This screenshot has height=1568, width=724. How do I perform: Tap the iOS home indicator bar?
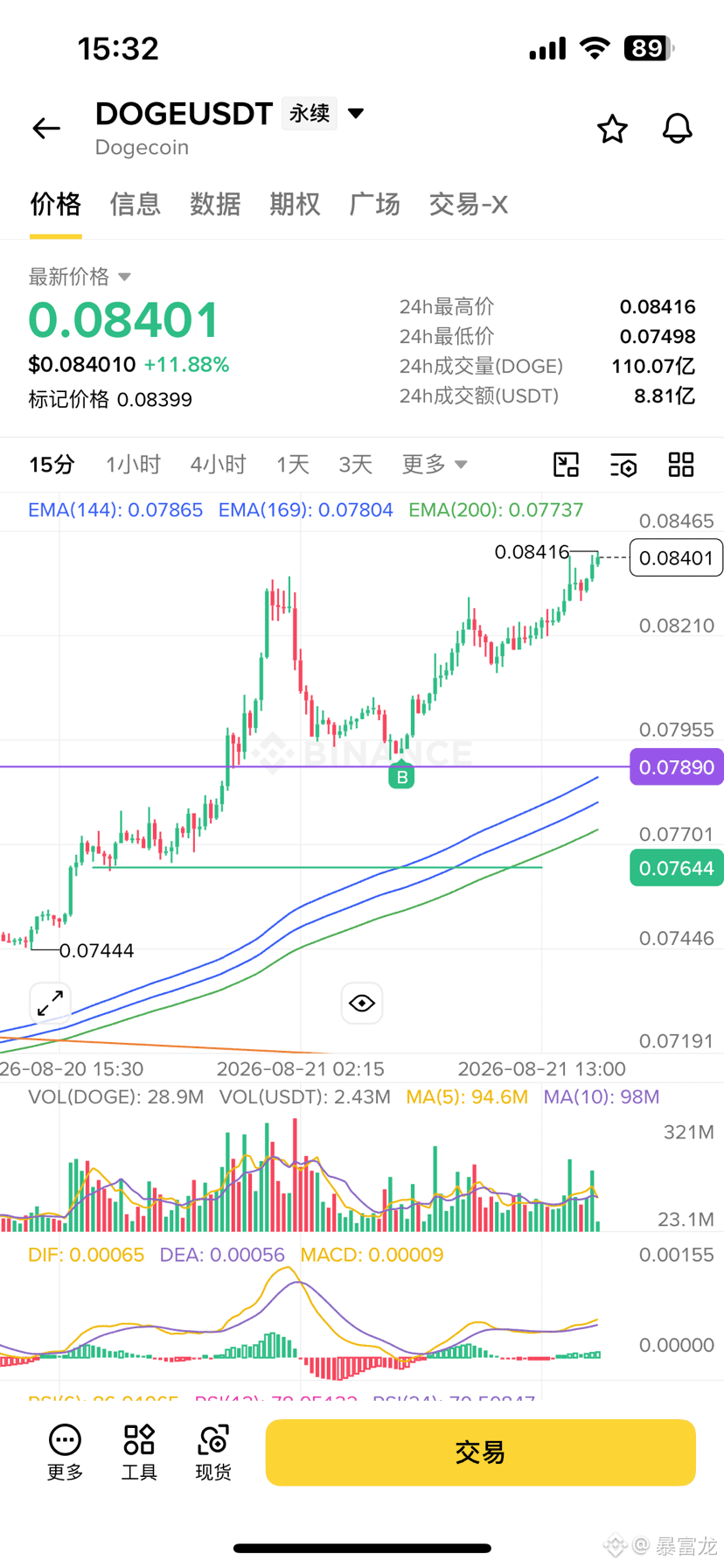(x=362, y=1548)
